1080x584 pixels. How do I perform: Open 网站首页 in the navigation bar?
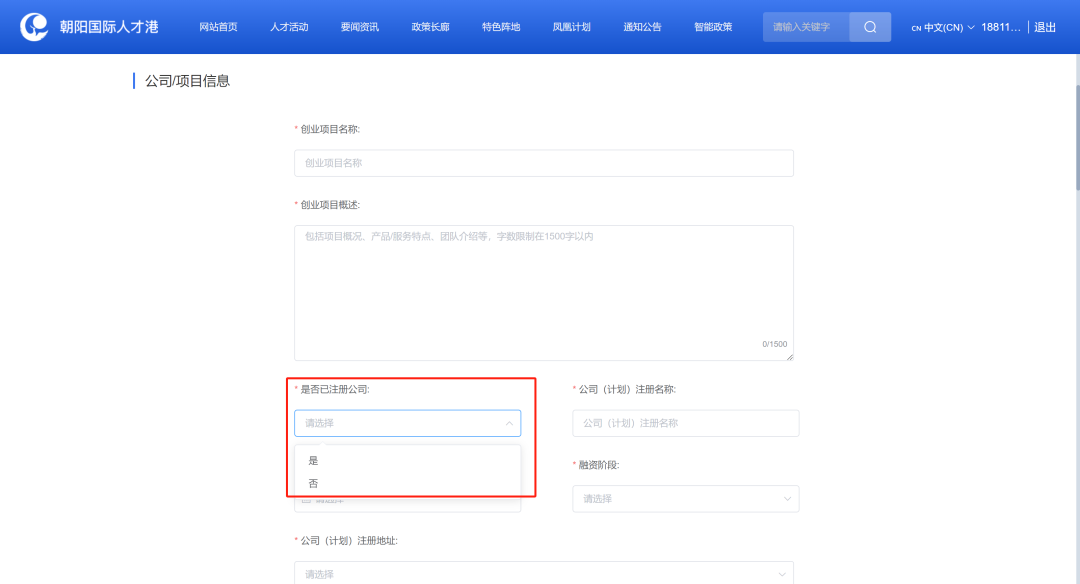218,27
